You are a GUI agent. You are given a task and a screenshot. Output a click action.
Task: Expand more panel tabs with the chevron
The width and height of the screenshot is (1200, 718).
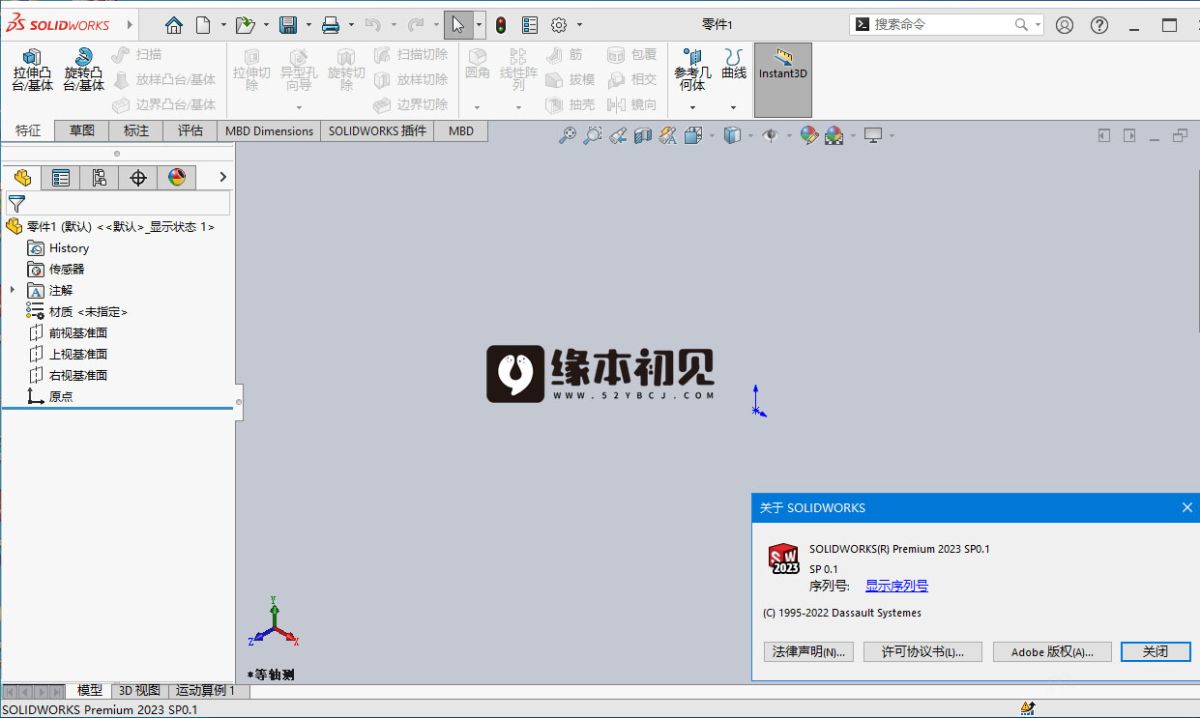(223, 177)
